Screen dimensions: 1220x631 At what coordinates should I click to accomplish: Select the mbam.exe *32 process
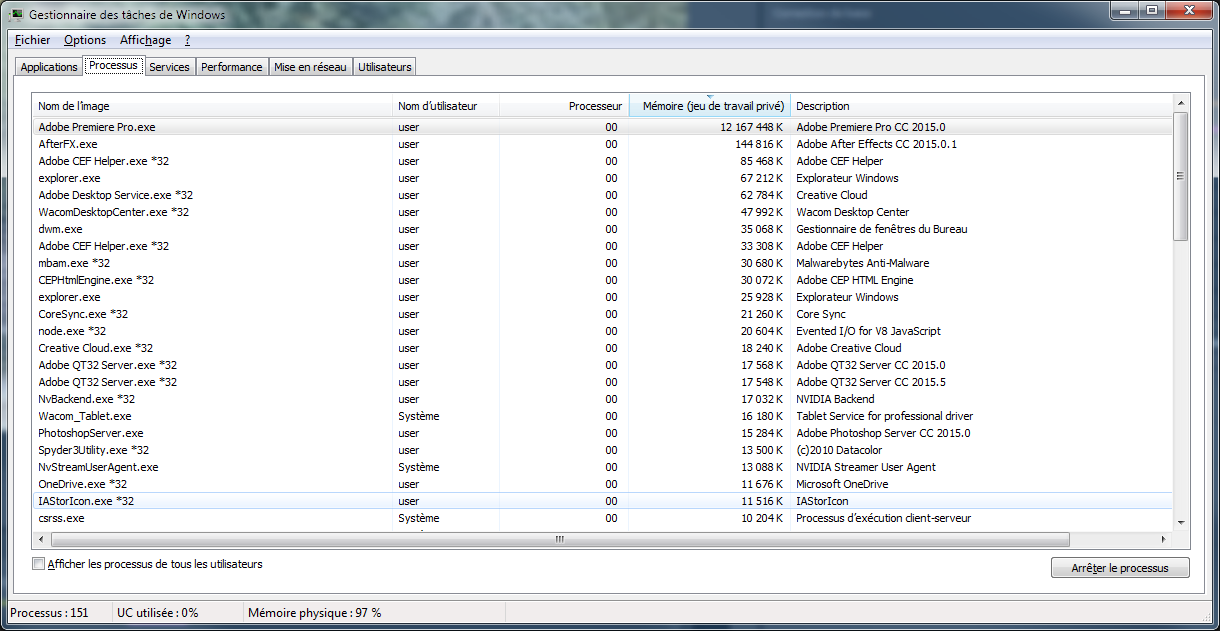tap(602, 263)
